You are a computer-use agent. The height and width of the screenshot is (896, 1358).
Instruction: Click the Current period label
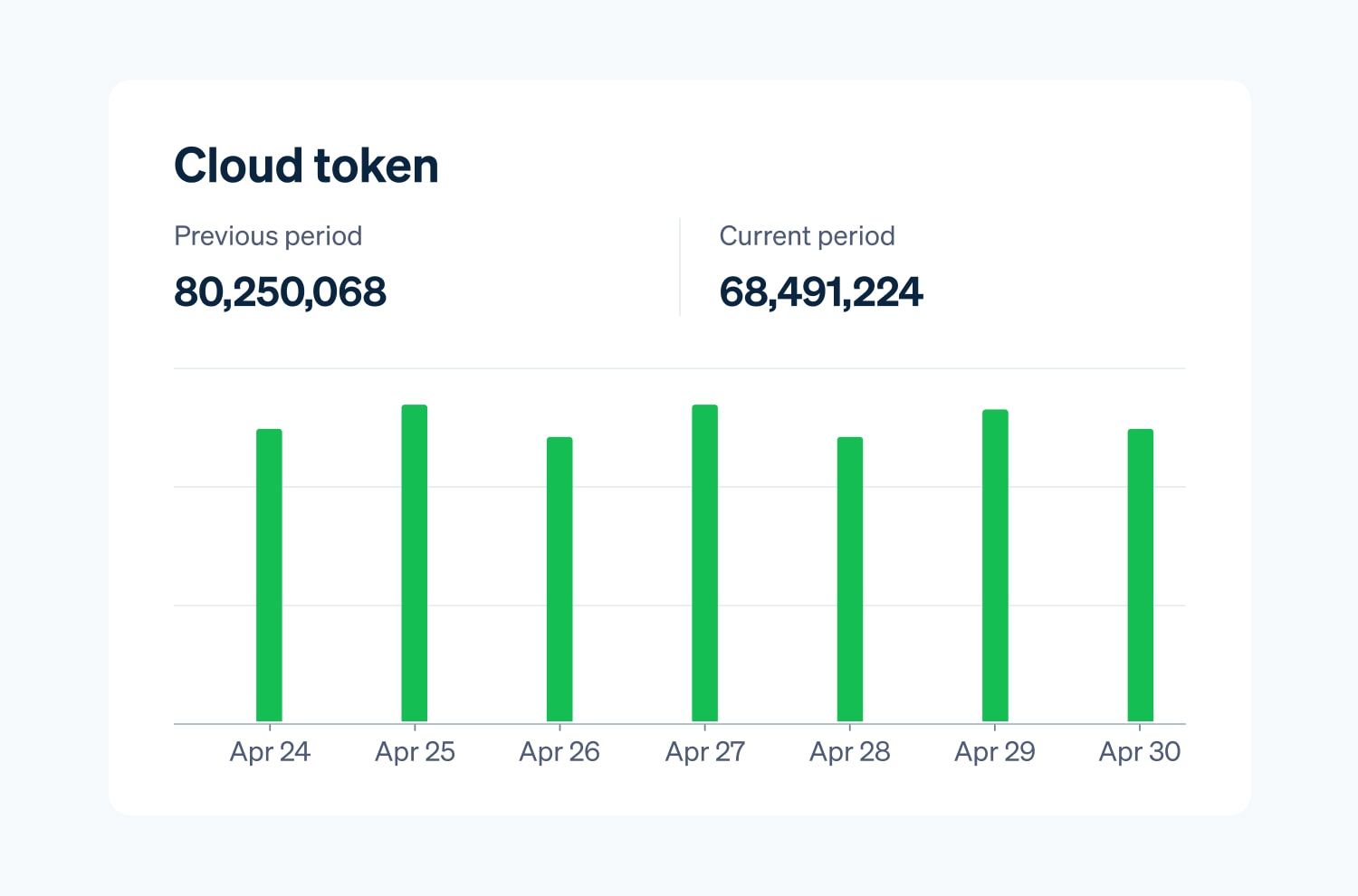[x=807, y=236]
